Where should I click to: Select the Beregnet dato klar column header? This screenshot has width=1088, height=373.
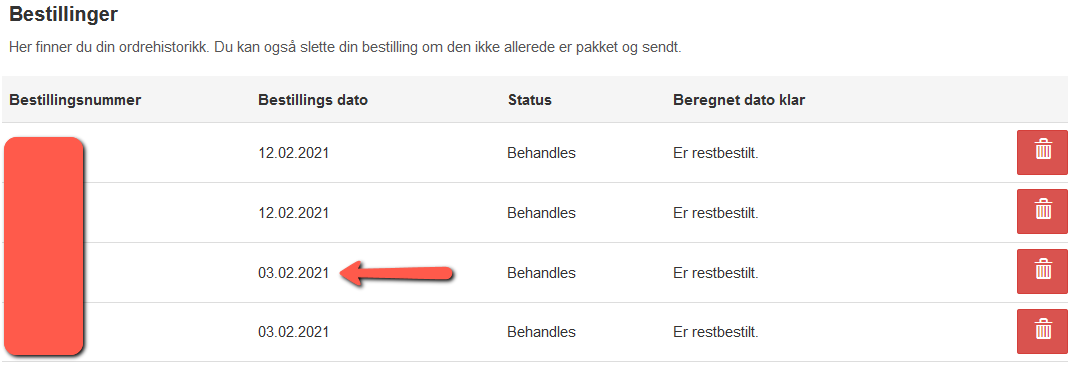tap(739, 100)
